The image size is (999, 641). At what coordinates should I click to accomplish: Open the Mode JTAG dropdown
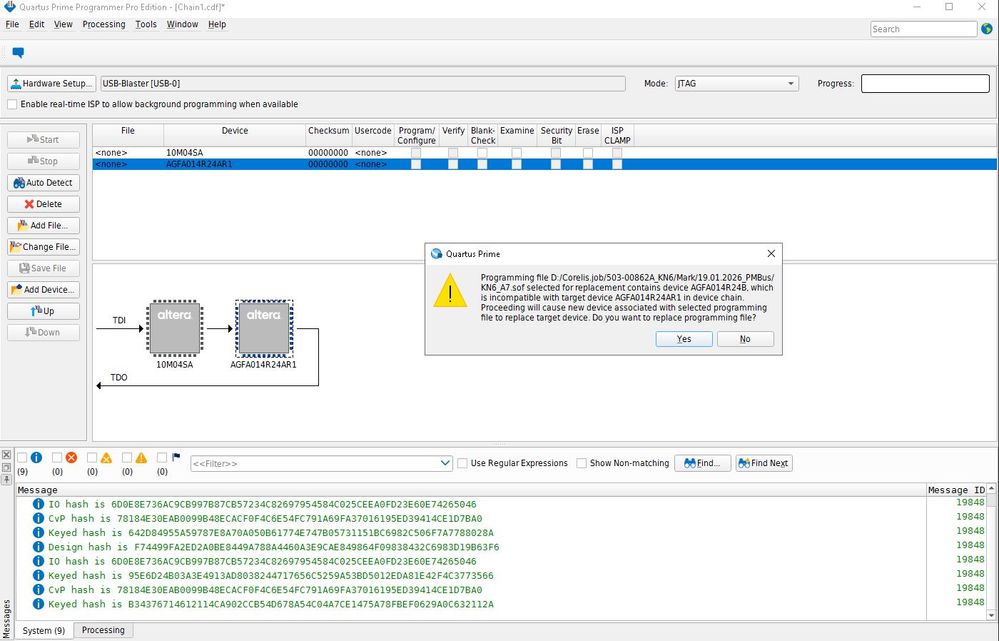click(x=737, y=83)
